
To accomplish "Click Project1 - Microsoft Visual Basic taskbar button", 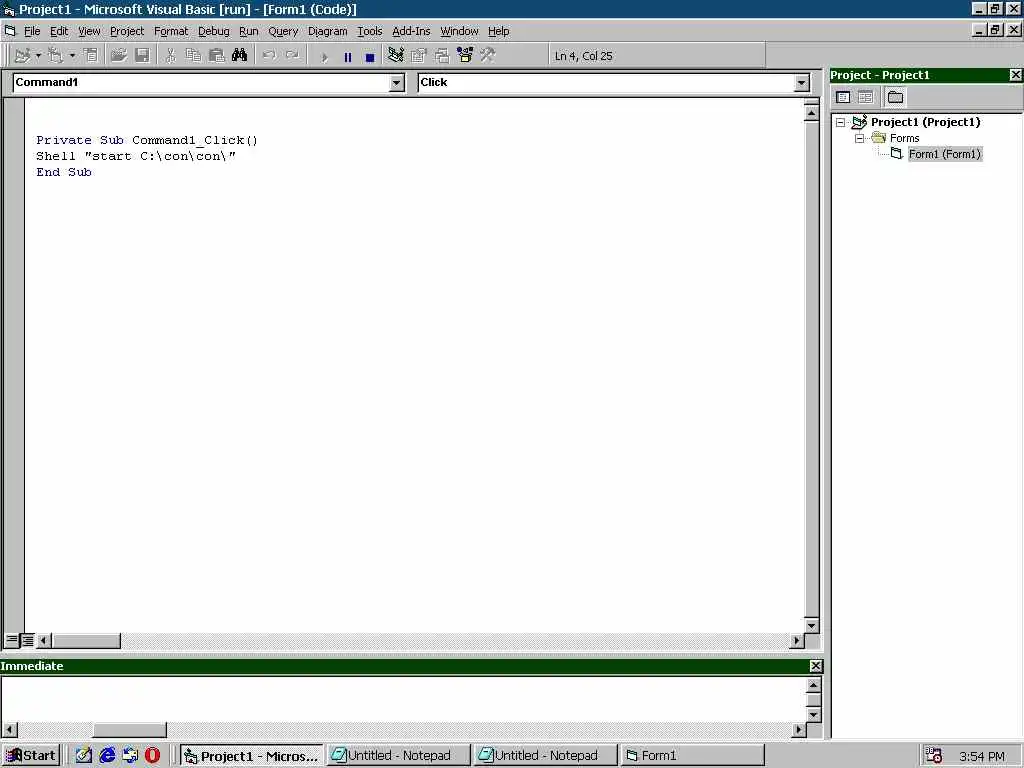I will [x=251, y=756].
